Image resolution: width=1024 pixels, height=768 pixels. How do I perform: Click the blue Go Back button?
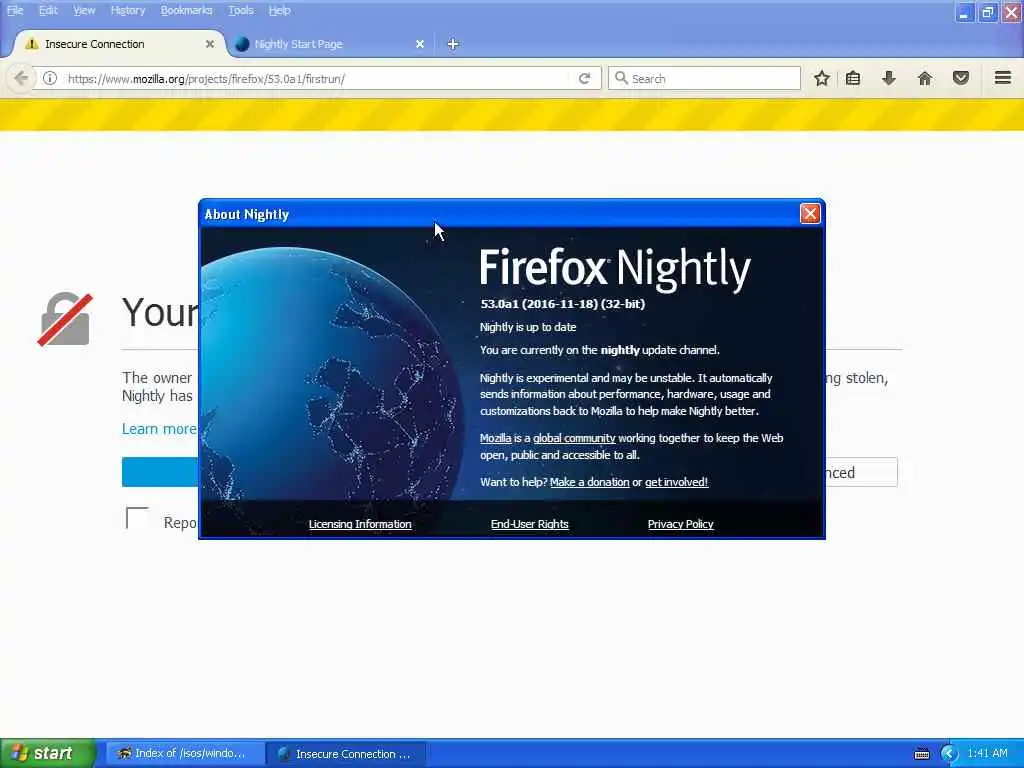(160, 472)
